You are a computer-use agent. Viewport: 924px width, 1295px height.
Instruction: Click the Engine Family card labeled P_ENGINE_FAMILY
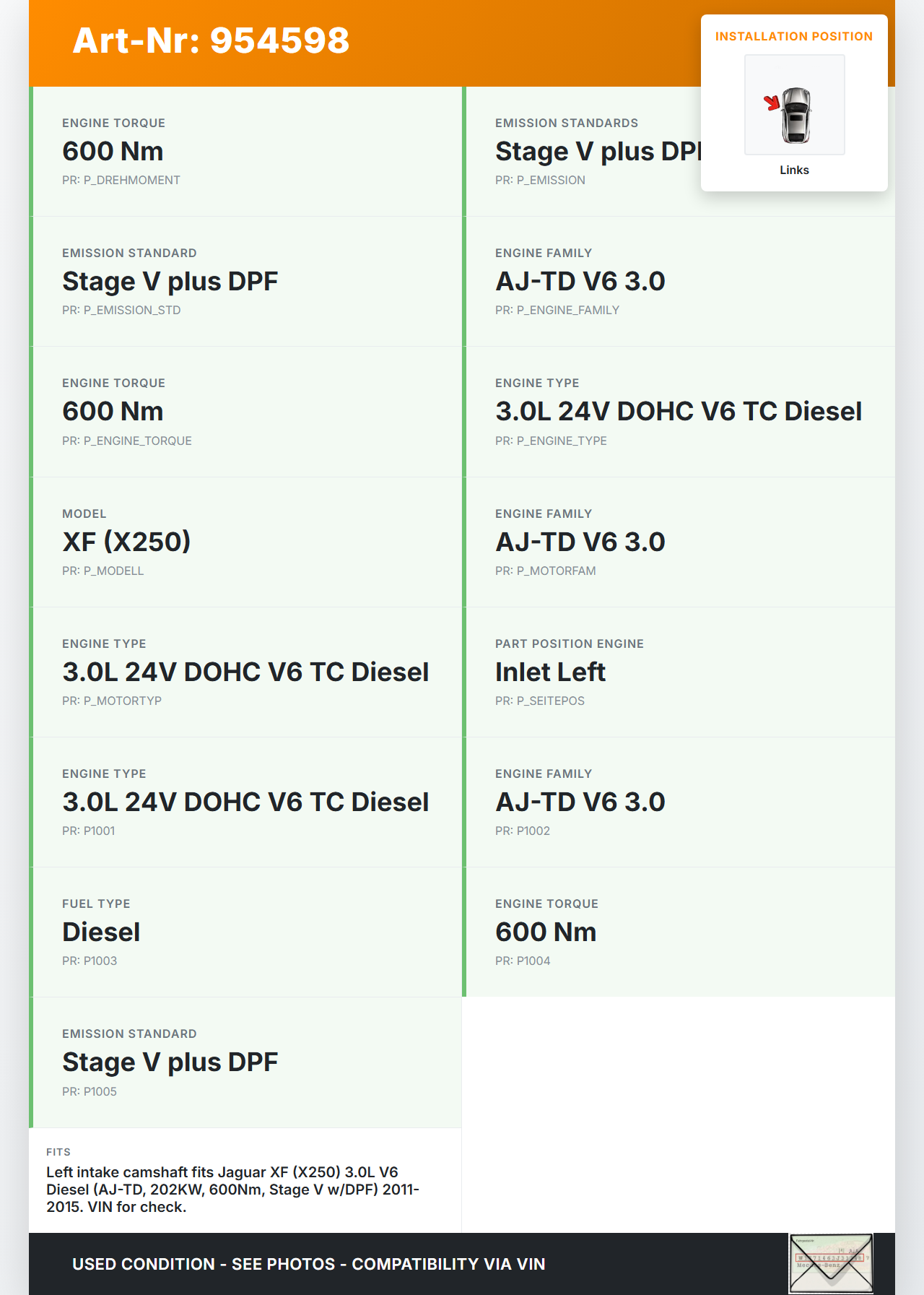click(x=680, y=282)
